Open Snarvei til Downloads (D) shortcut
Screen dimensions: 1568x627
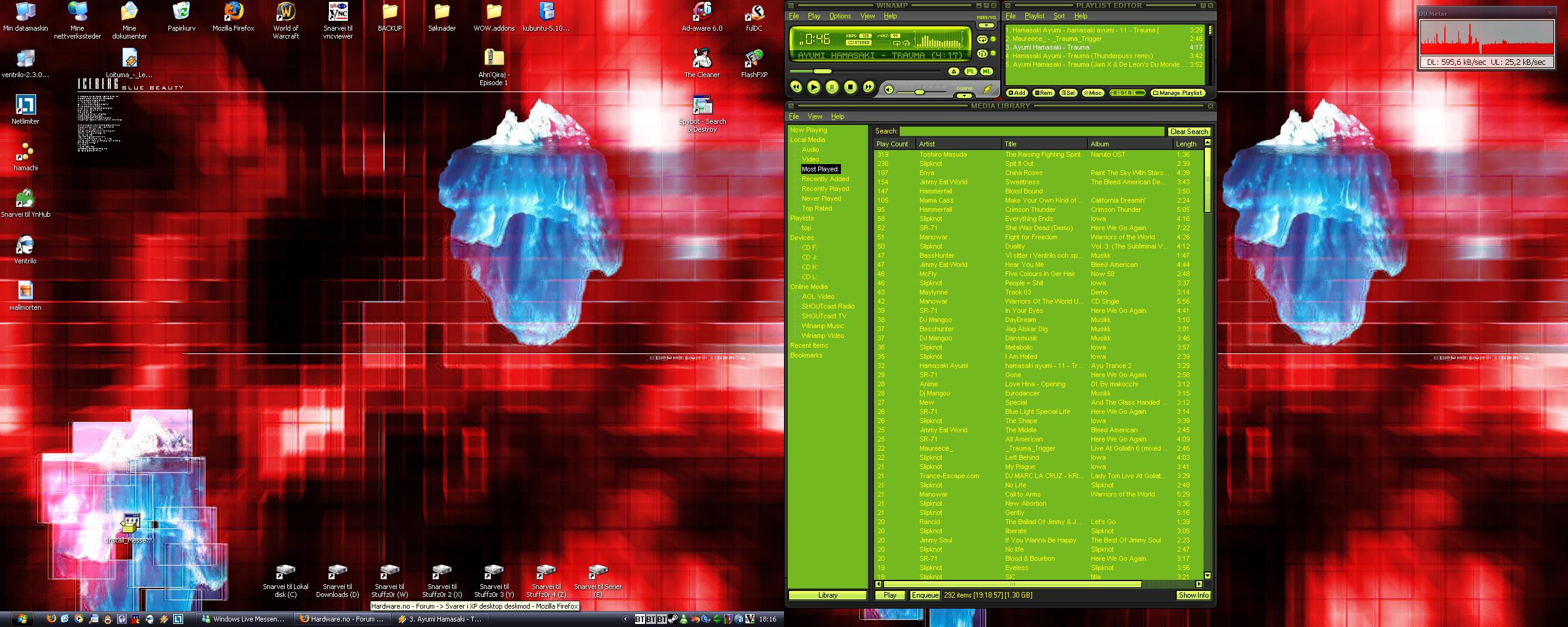tap(337, 581)
